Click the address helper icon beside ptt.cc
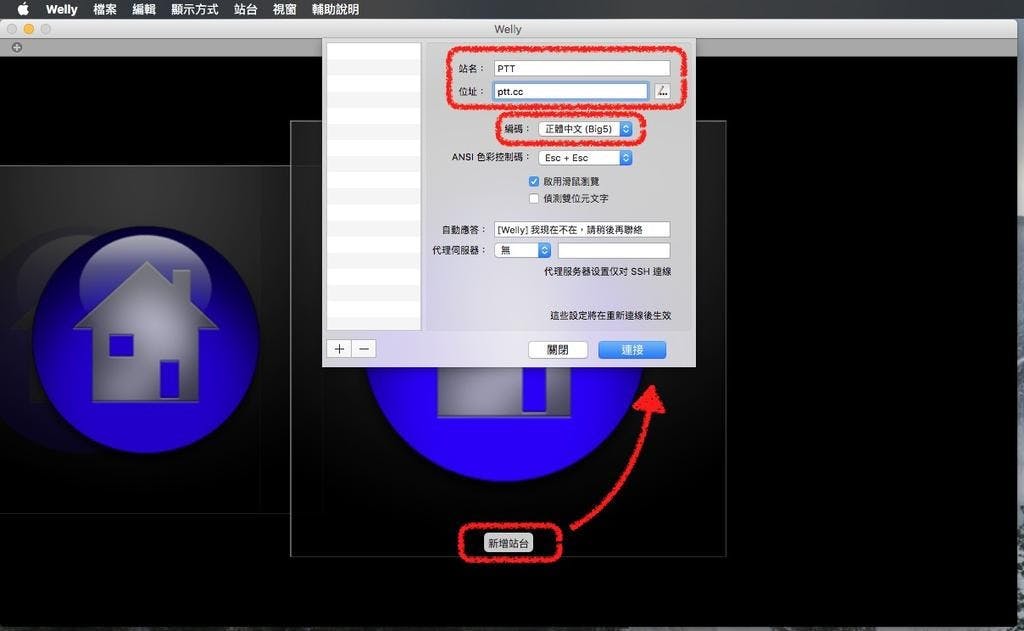Screen dimensions: 1024x631 tap(662, 91)
